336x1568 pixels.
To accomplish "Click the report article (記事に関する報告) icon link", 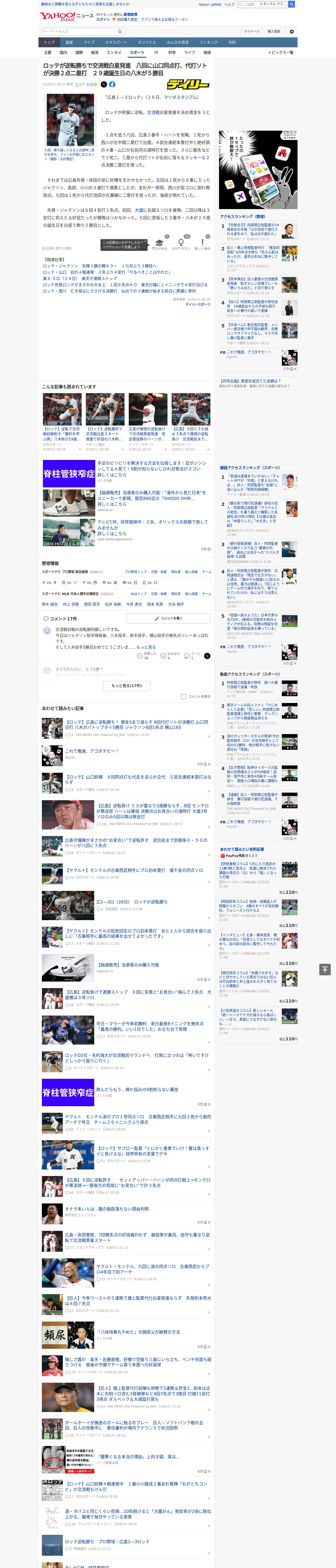I will pyautogui.click(x=57, y=248).
